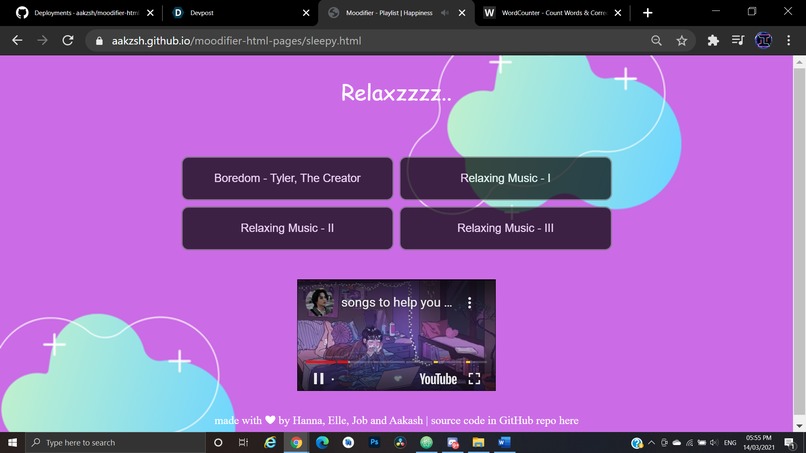Open Microsoft Edge from the taskbar

(322, 442)
